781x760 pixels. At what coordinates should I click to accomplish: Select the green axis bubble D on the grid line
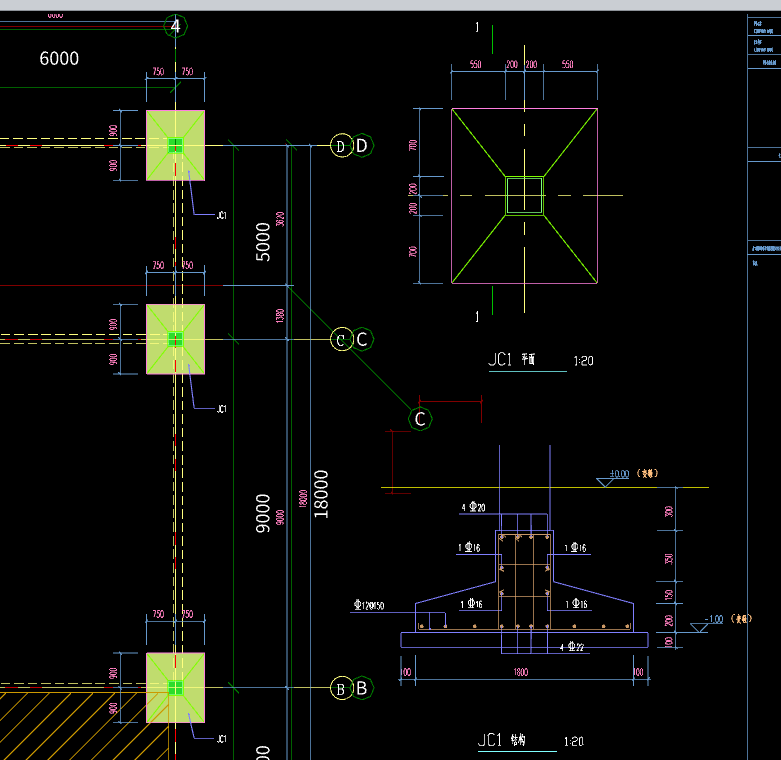coord(362,146)
